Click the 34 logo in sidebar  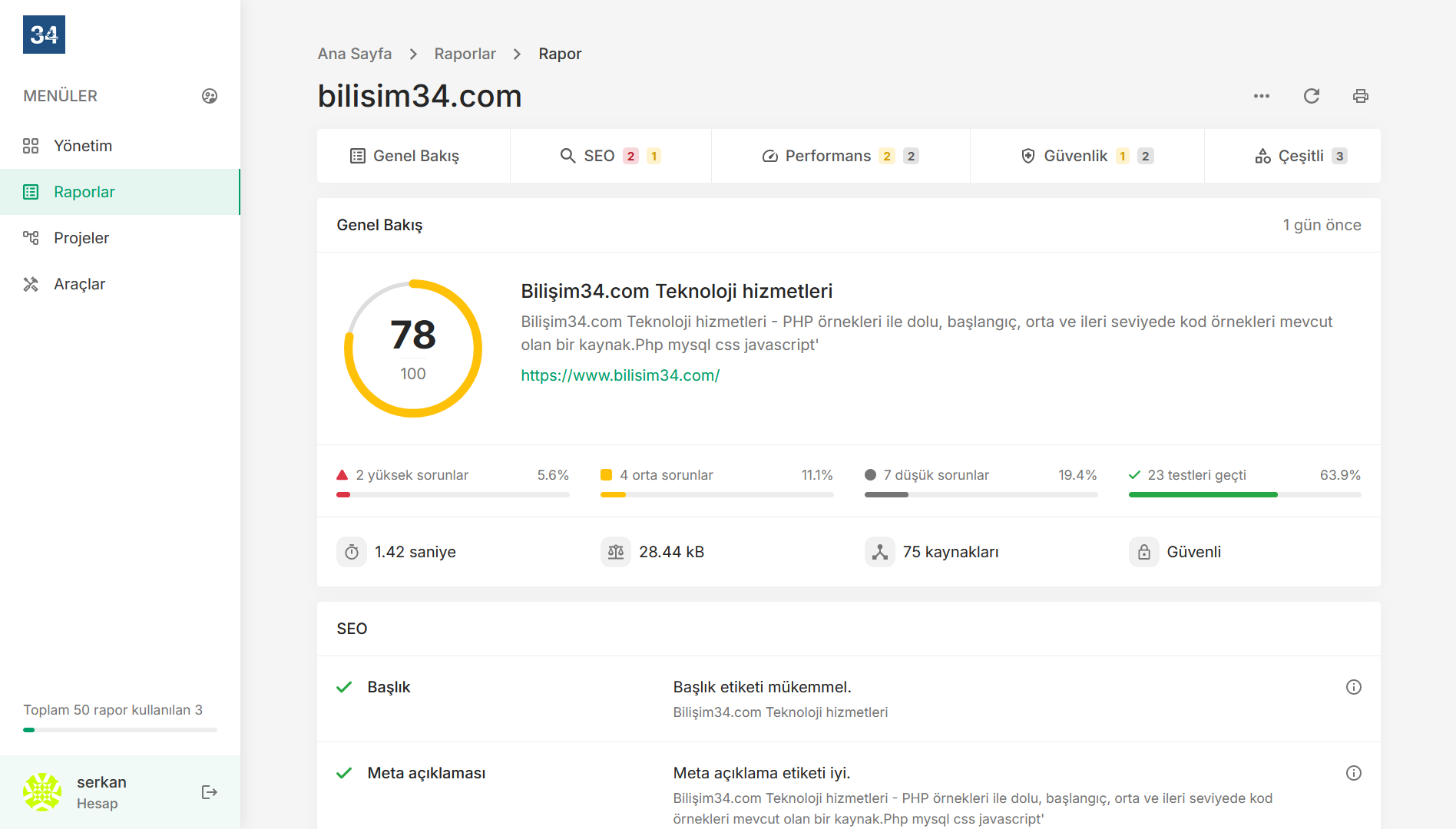pyautogui.click(x=44, y=35)
